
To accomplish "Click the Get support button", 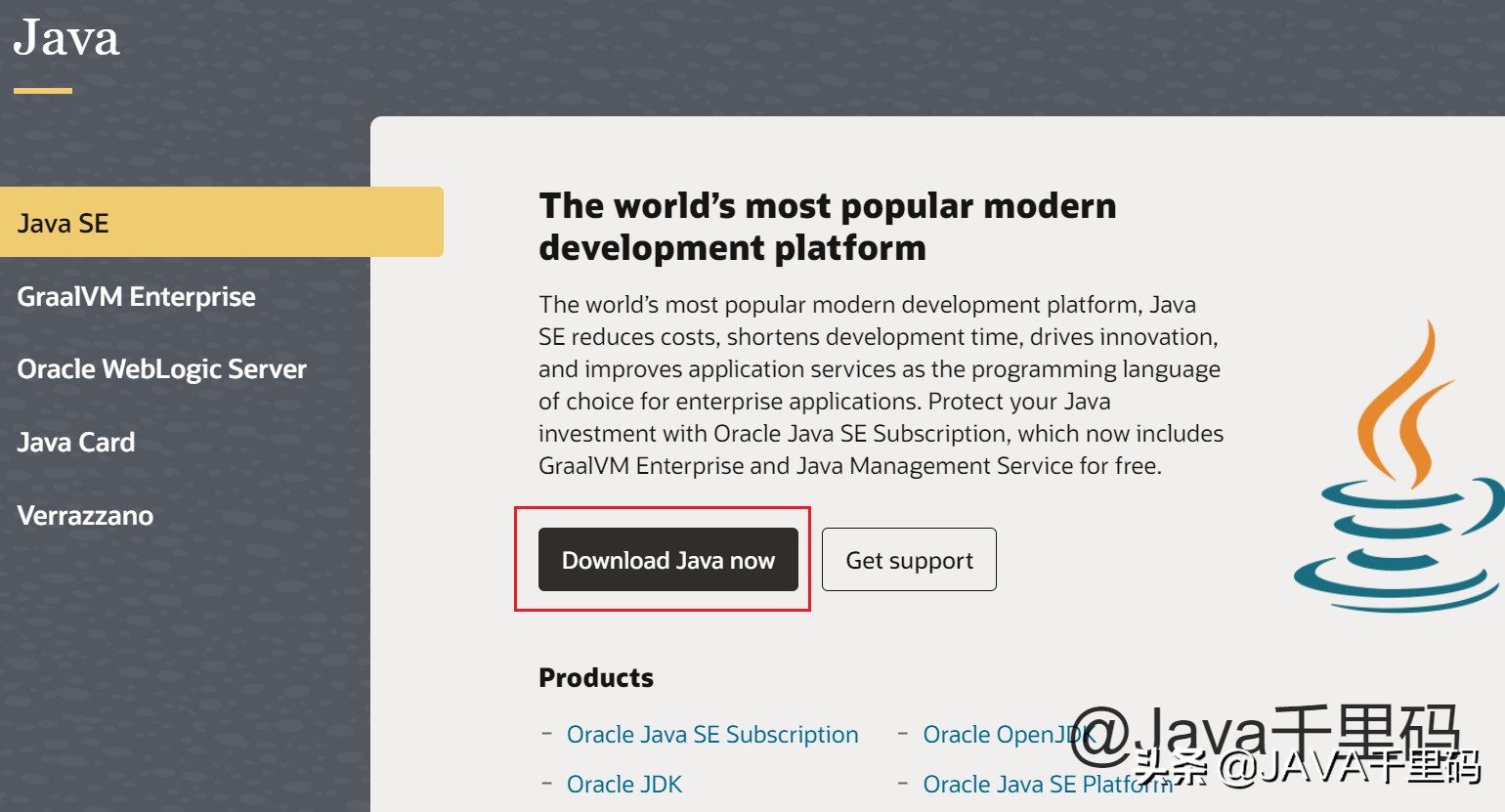I will pyautogui.click(x=909, y=560).
